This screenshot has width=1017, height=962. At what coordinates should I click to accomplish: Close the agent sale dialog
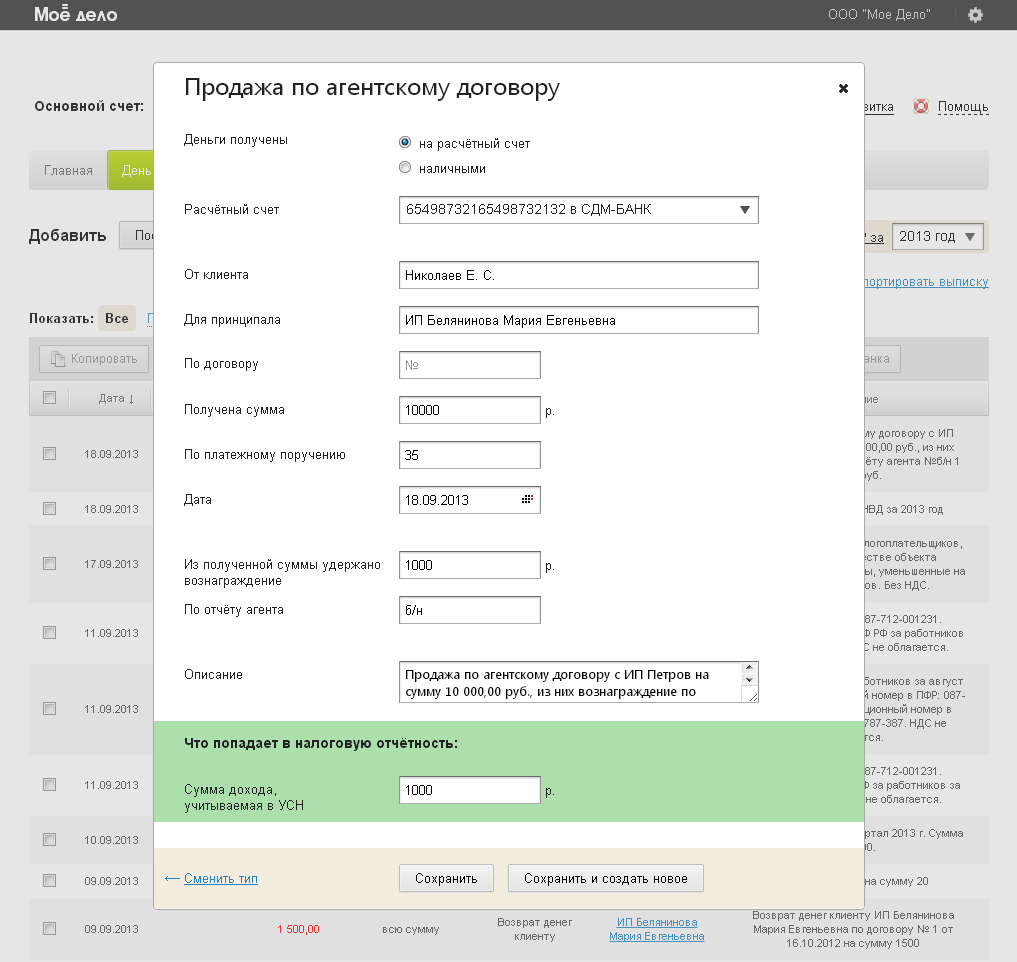(x=843, y=88)
